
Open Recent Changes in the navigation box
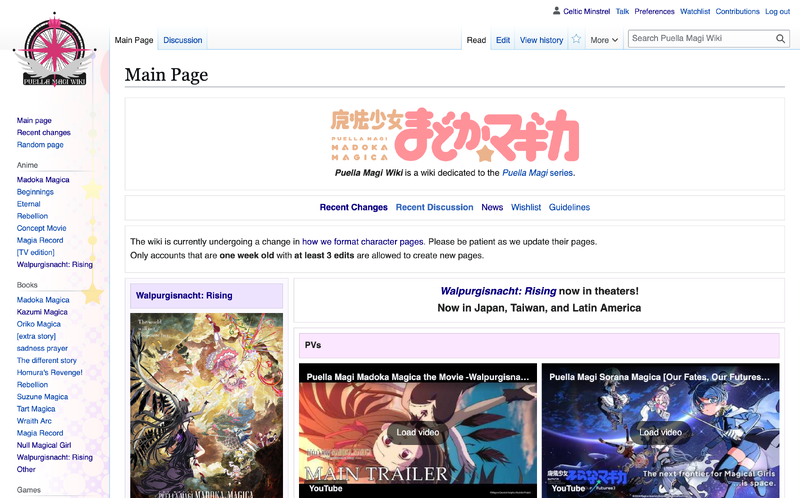coord(354,207)
